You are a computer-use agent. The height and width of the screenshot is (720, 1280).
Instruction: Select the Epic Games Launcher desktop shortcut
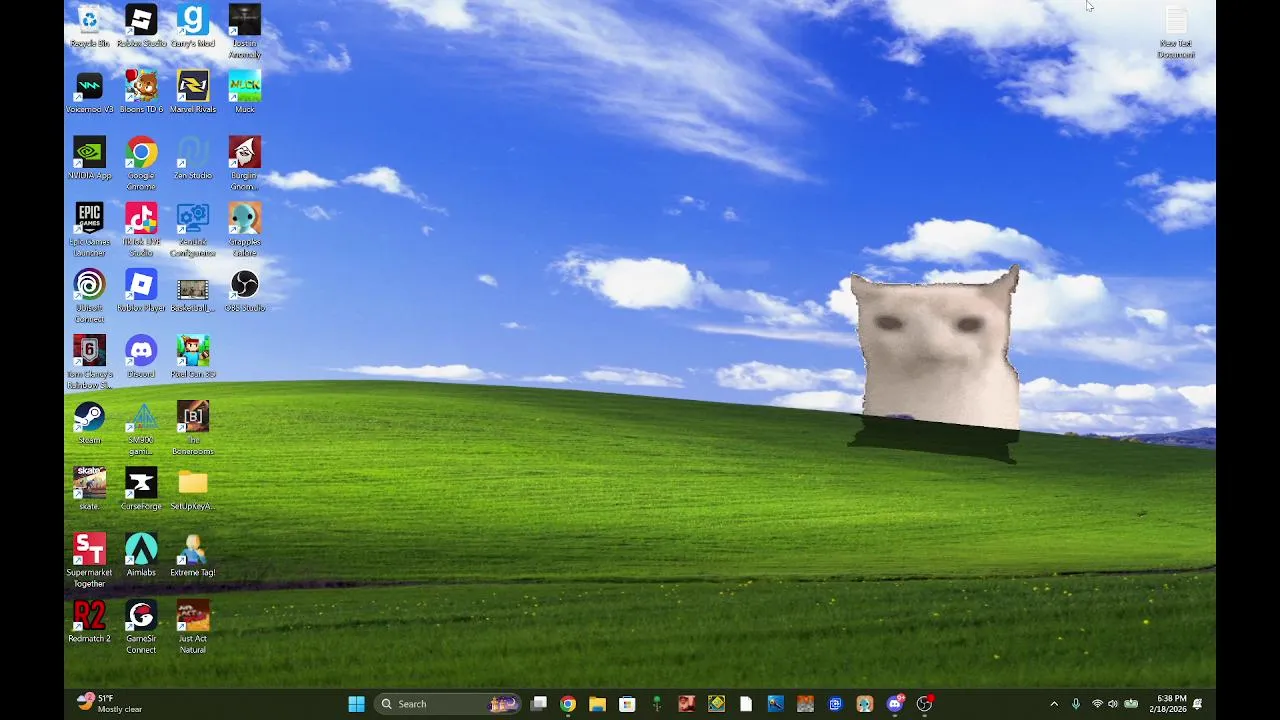(x=89, y=231)
